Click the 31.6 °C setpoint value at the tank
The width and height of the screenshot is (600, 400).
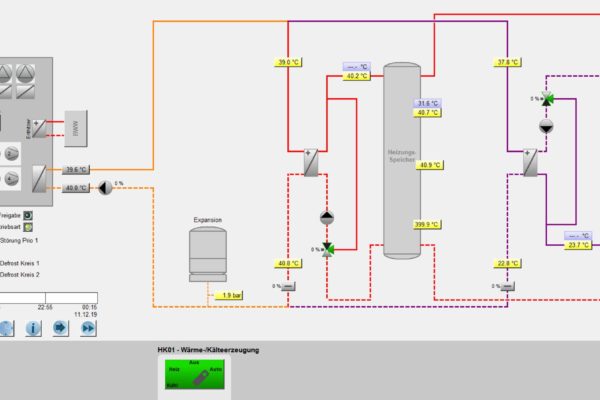tap(427, 103)
